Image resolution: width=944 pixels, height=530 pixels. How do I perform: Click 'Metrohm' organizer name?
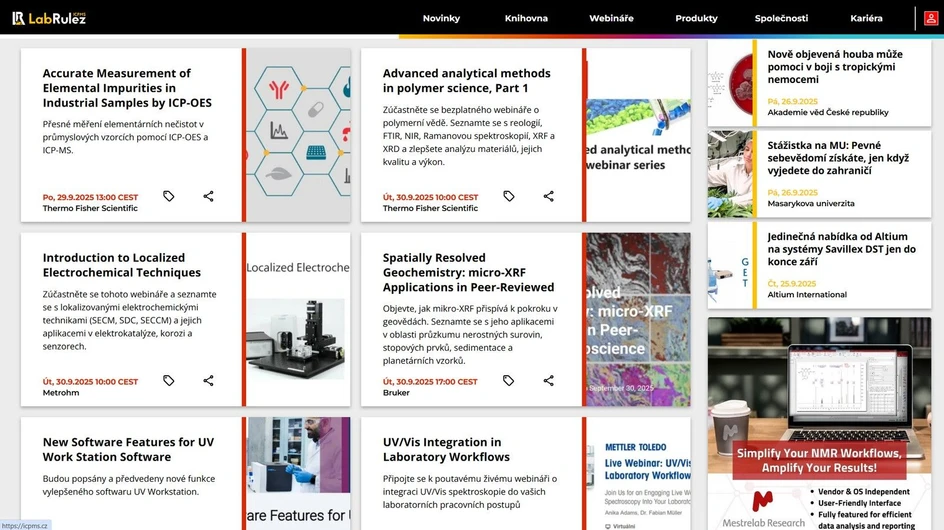point(61,393)
